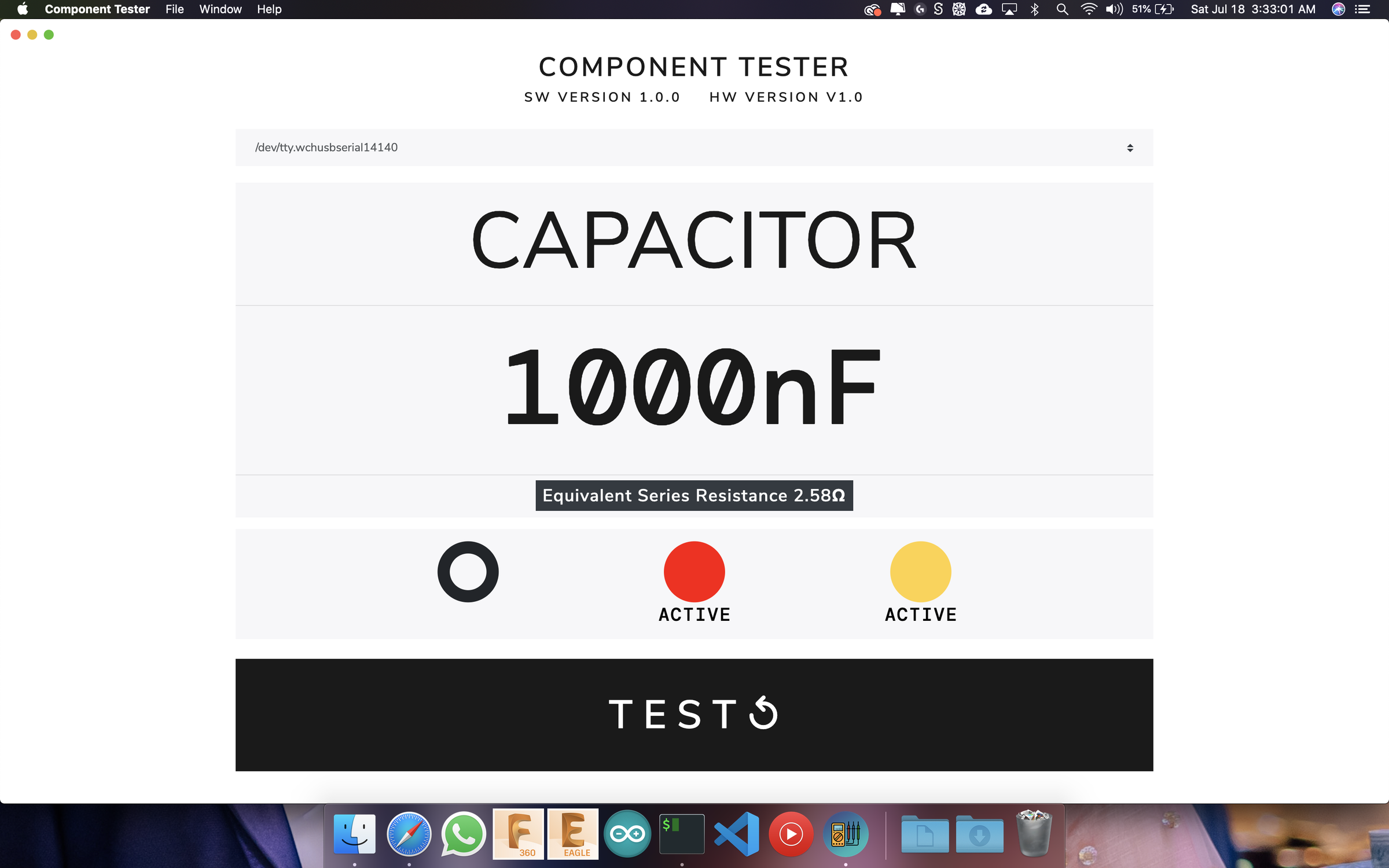
Task: Launch Visual Studio Code from the dock
Action: (x=737, y=833)
